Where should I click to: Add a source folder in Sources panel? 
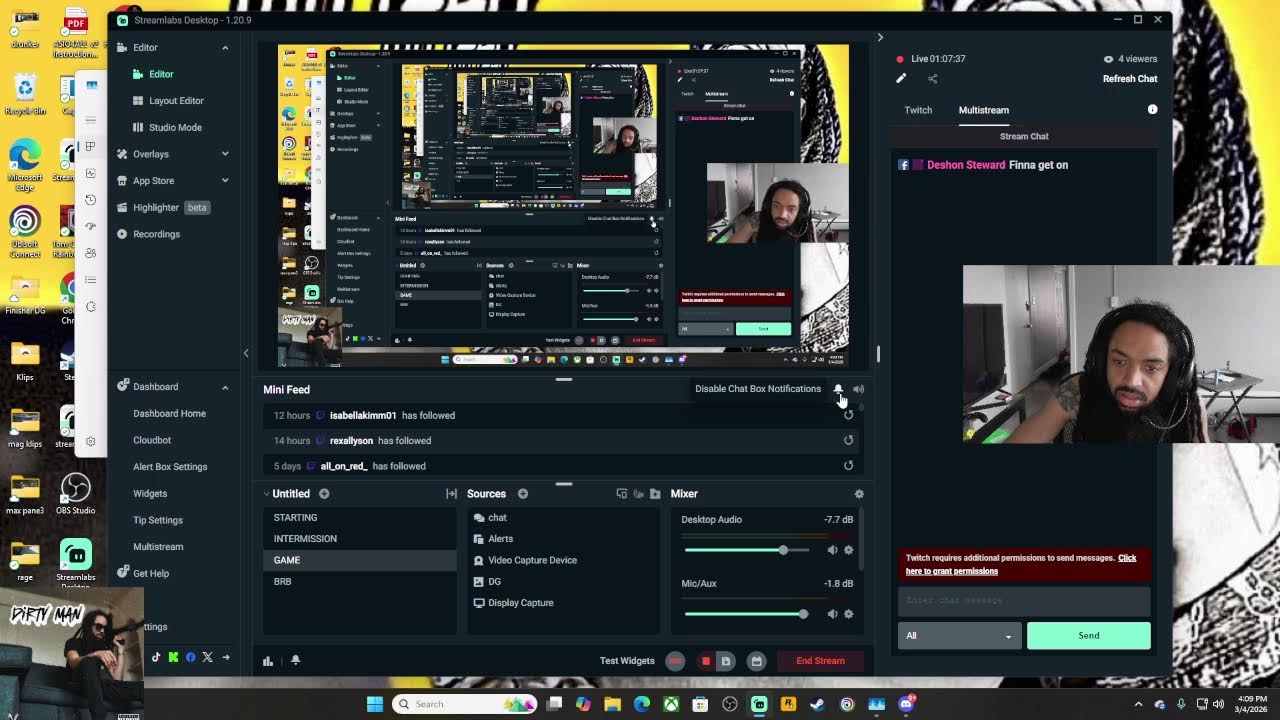coord(655,494)
